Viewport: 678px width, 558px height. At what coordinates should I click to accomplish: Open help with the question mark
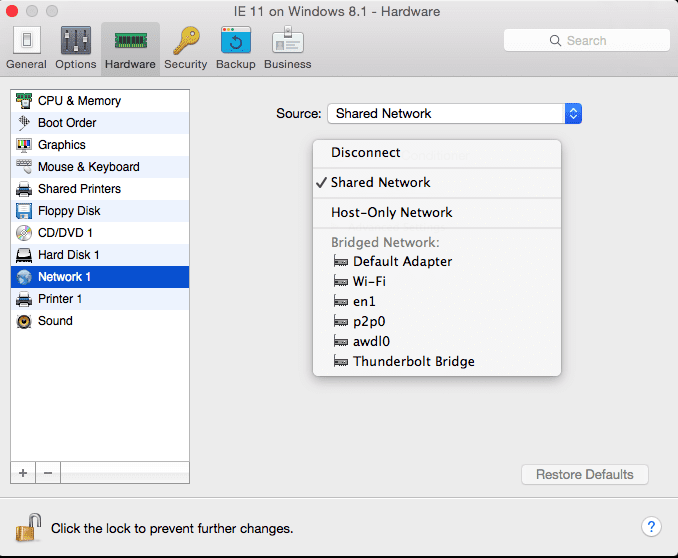coord(651,527)
